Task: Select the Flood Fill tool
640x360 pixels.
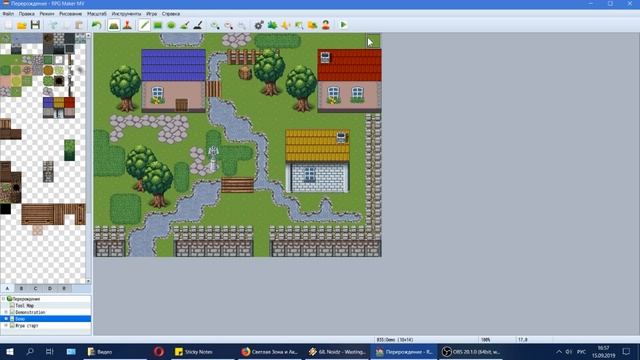Action: point(184,25)
